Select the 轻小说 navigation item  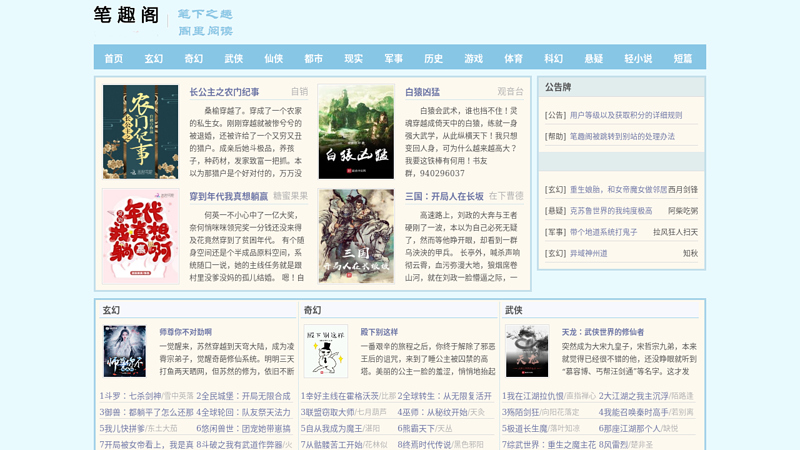[x=638, y=59]
